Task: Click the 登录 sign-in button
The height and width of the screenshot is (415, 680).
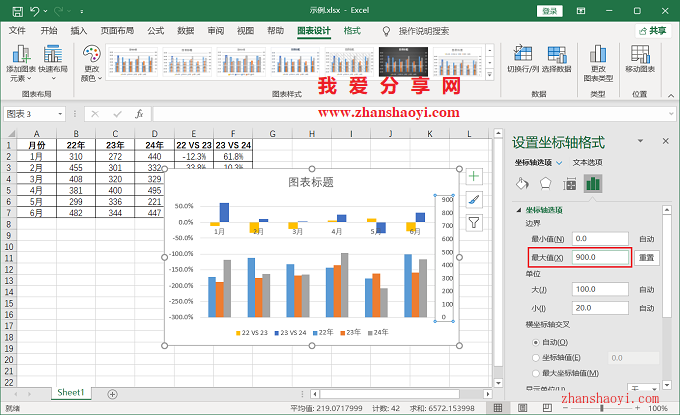Action: pos(549,11)
